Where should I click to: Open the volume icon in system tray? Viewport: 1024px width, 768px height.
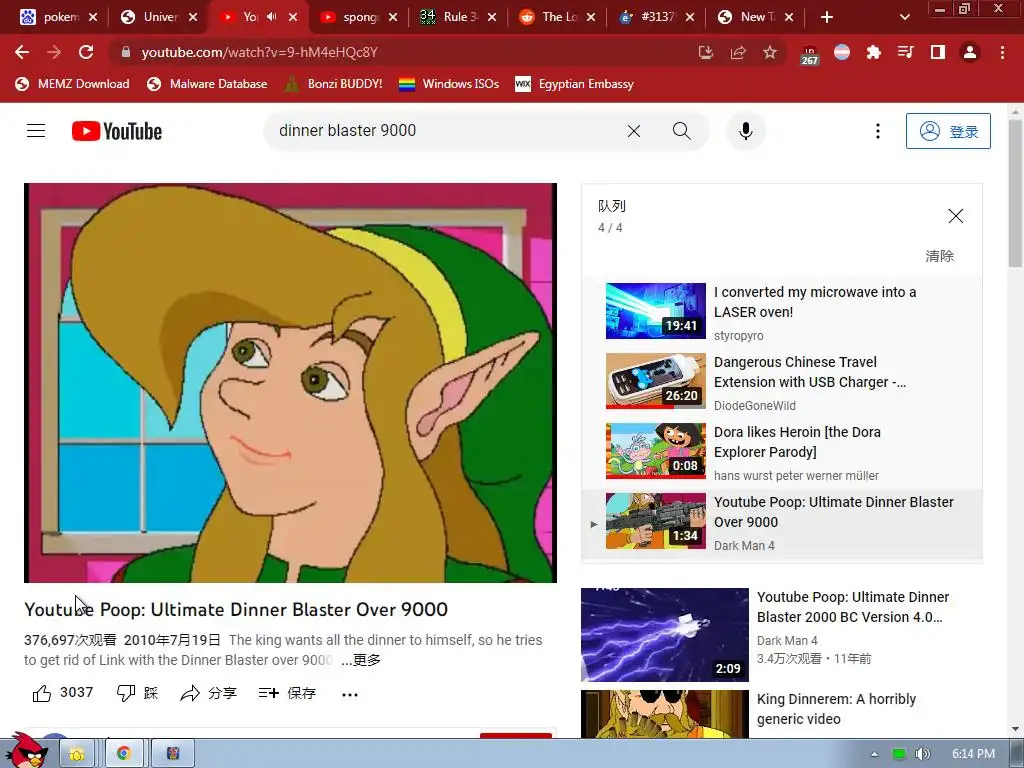(922, 754)
